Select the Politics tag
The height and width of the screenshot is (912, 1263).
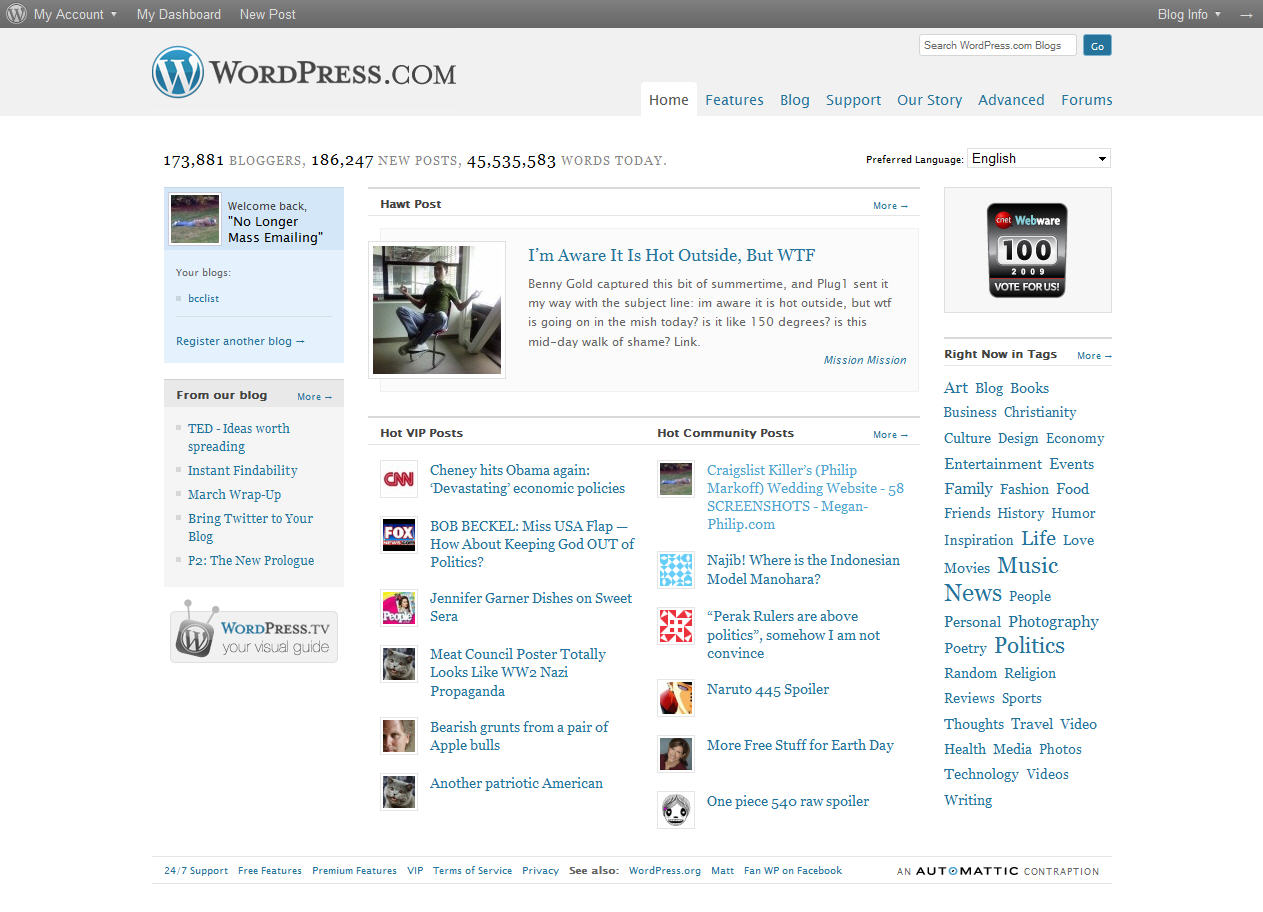point(1029,646)
